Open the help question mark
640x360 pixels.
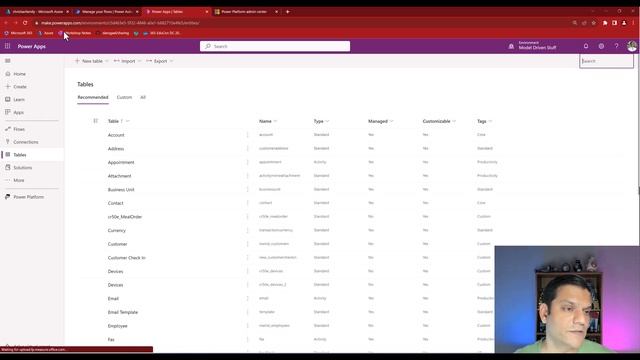(616, 46)
